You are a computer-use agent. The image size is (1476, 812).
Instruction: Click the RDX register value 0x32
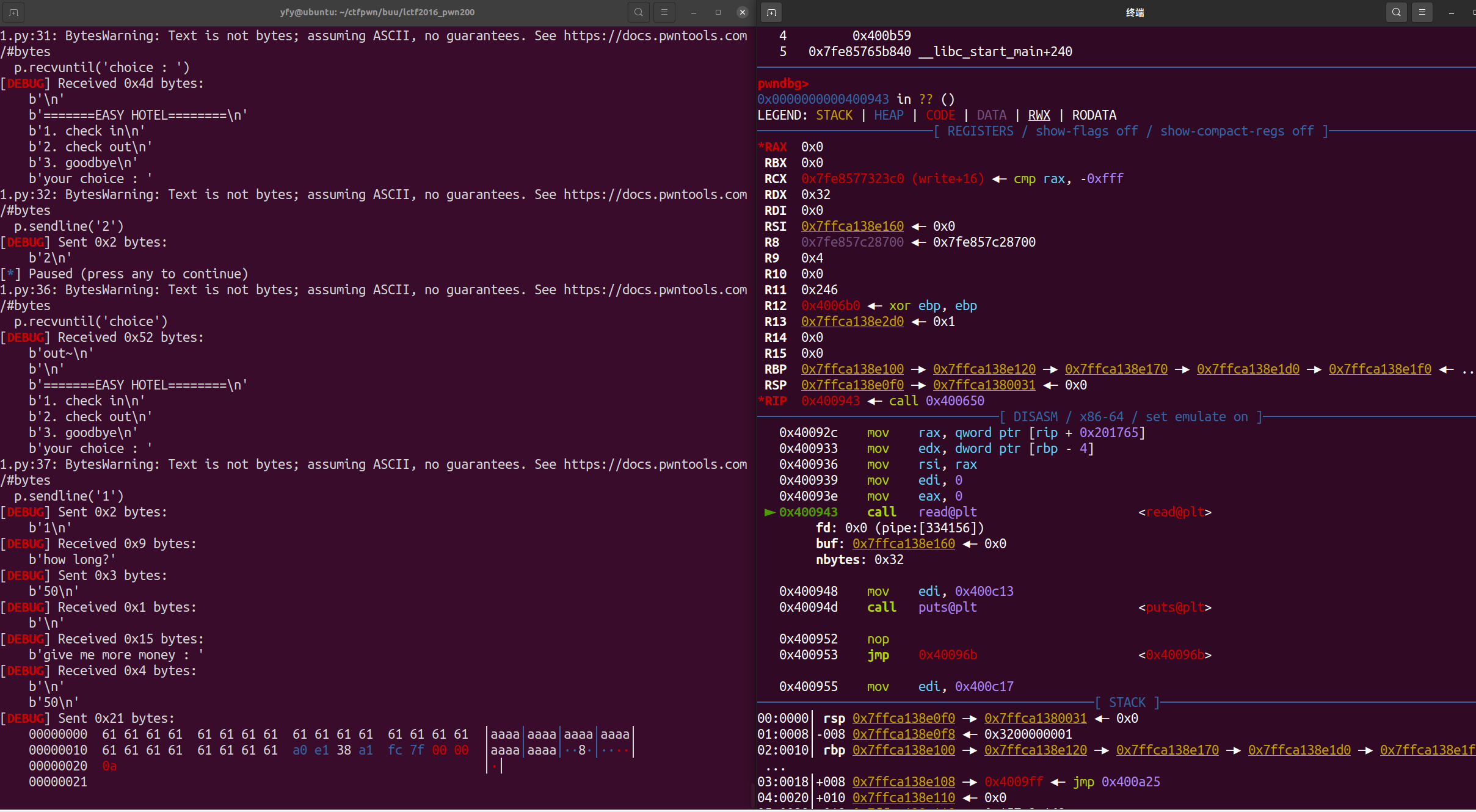pyautogui.click(x=815, y=195)
